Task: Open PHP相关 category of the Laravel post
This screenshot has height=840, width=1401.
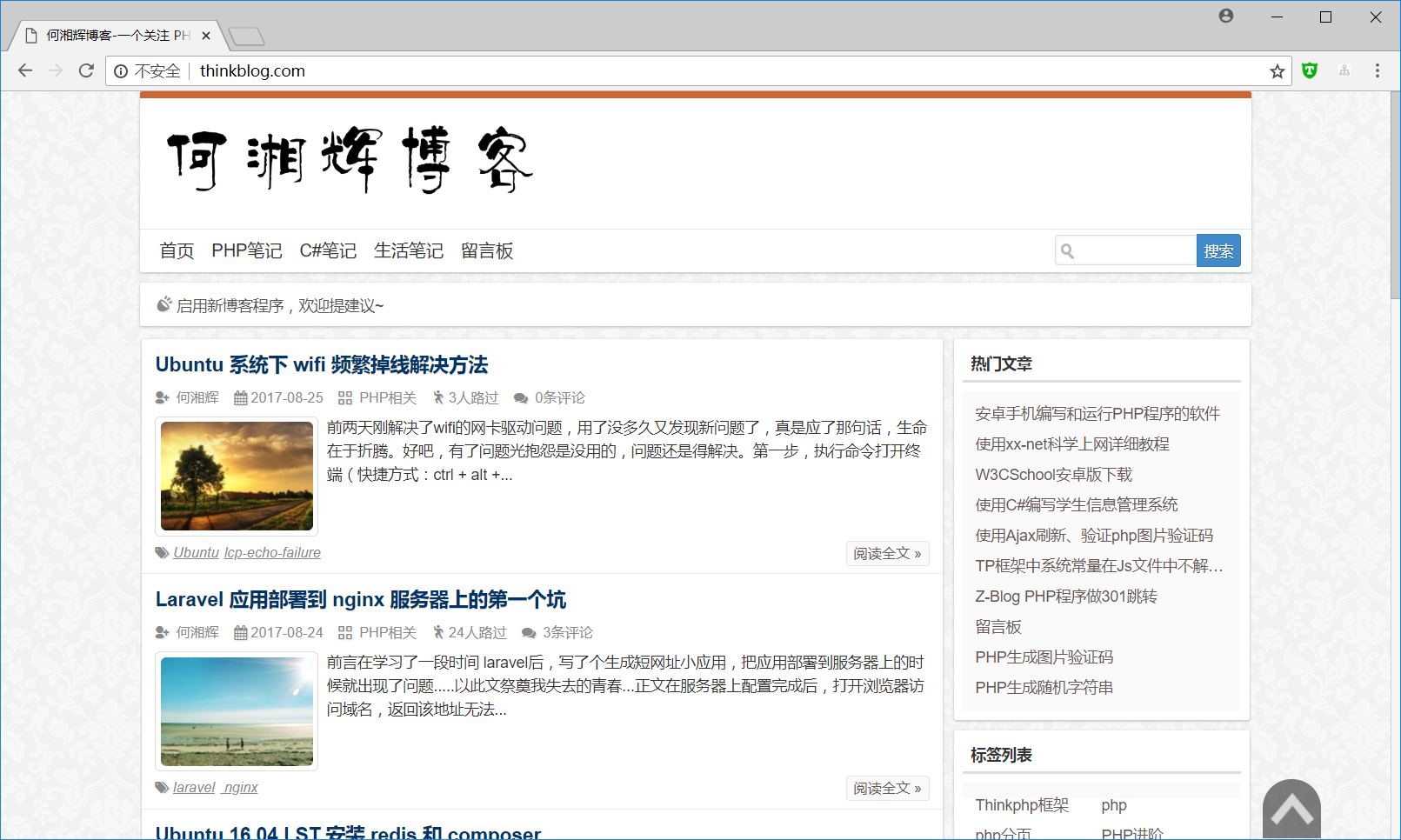Action: [x=388, y=632]
